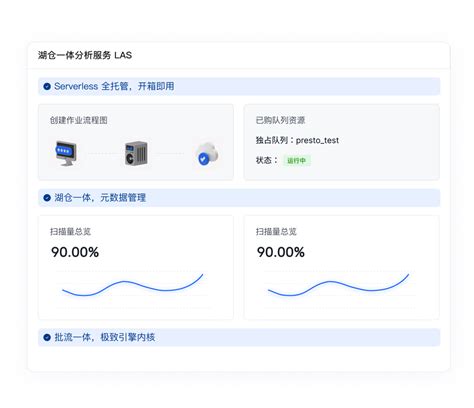
Task: Click the right card's 扫描量总览 label
Action: click(276, 231)
